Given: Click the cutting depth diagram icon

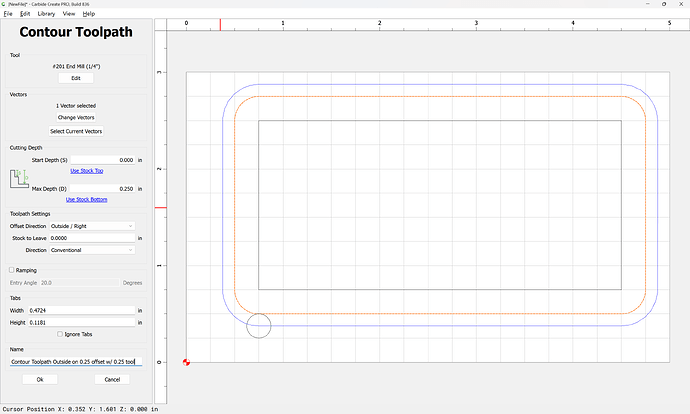Looking at the screenshot, I should click(21, 179).
